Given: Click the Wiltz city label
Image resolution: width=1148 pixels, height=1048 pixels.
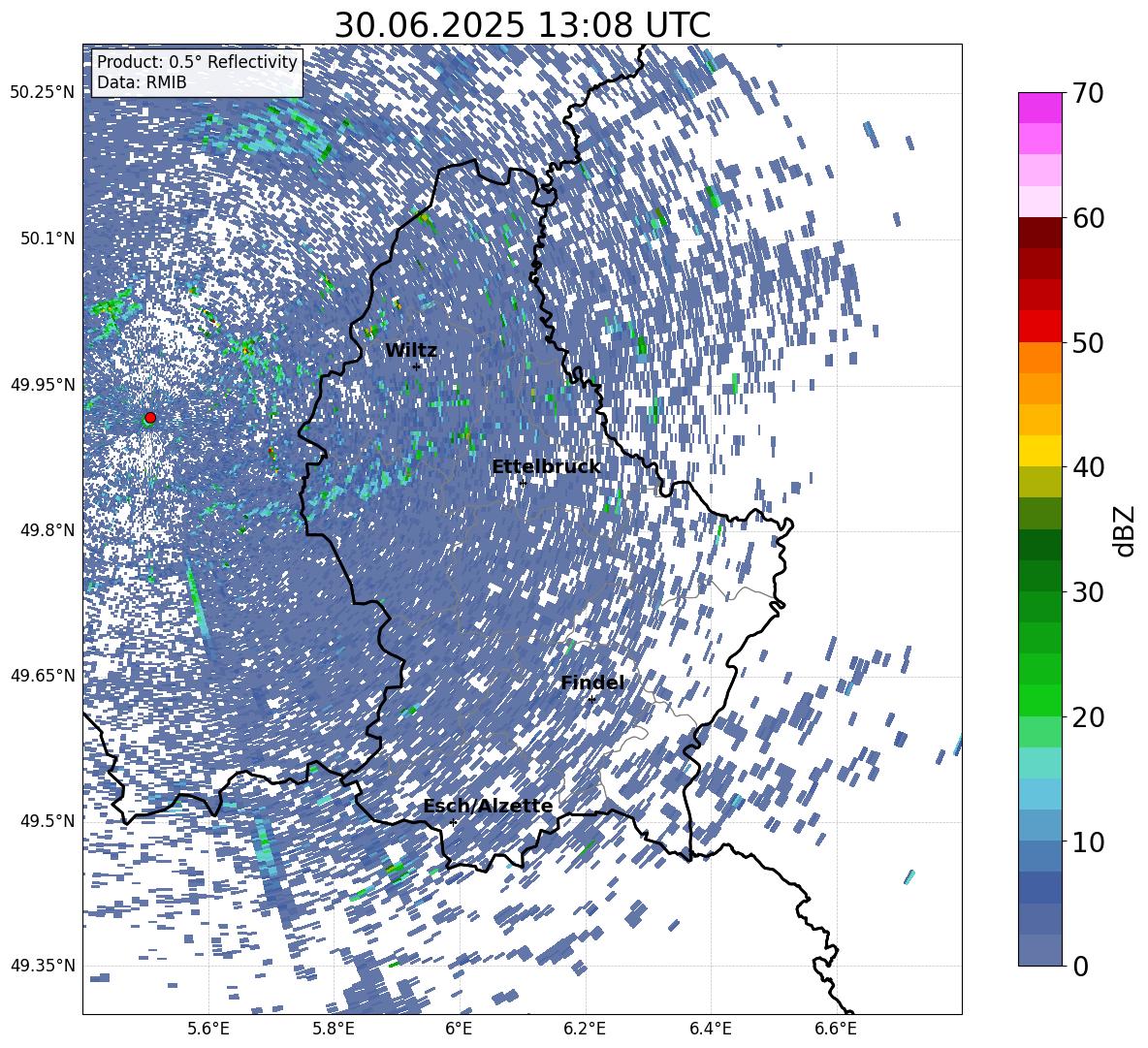Looking at the screenshot, I should (411, 351).
